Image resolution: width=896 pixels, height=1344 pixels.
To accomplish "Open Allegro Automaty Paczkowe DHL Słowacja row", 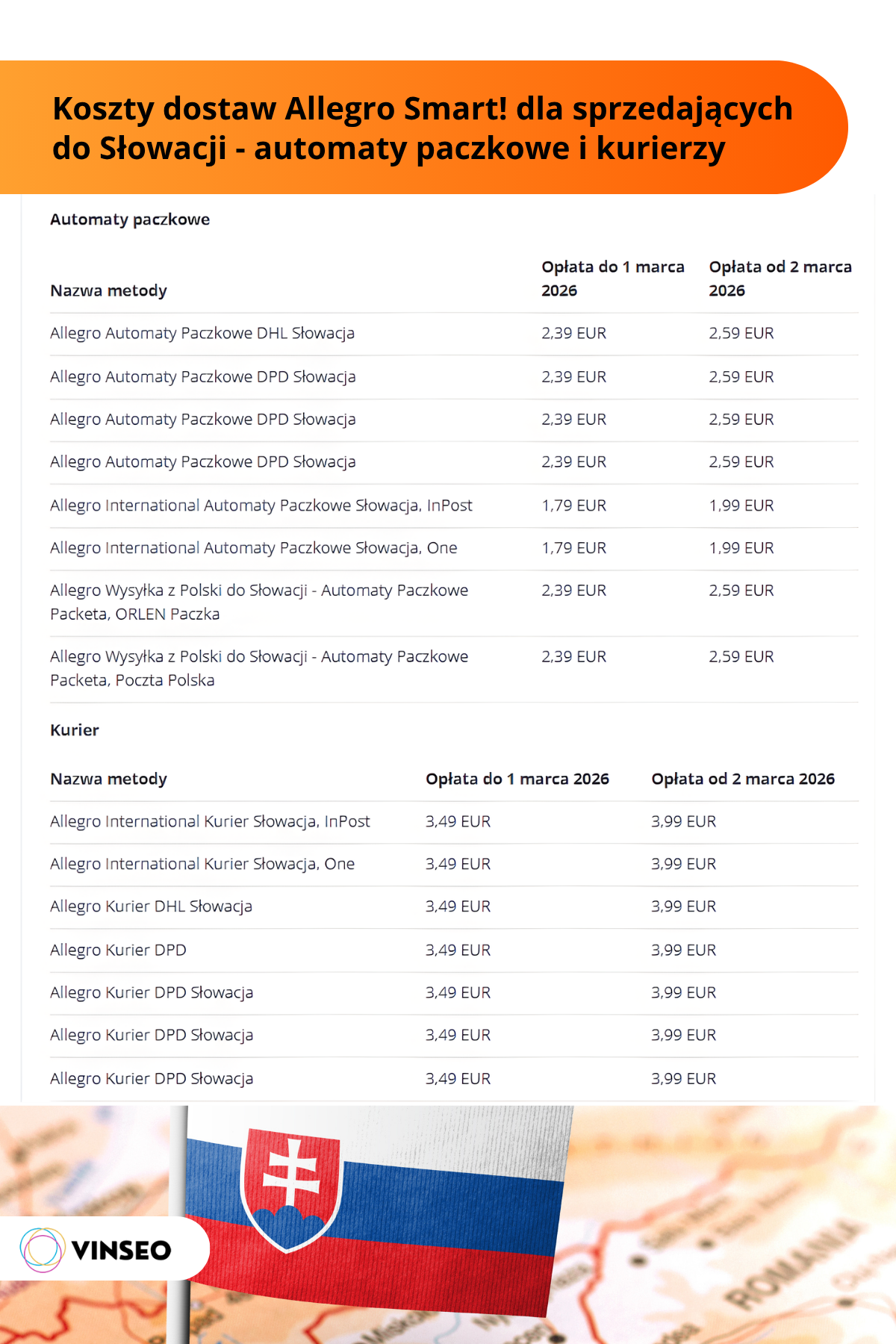I will [x=202, y=333].
